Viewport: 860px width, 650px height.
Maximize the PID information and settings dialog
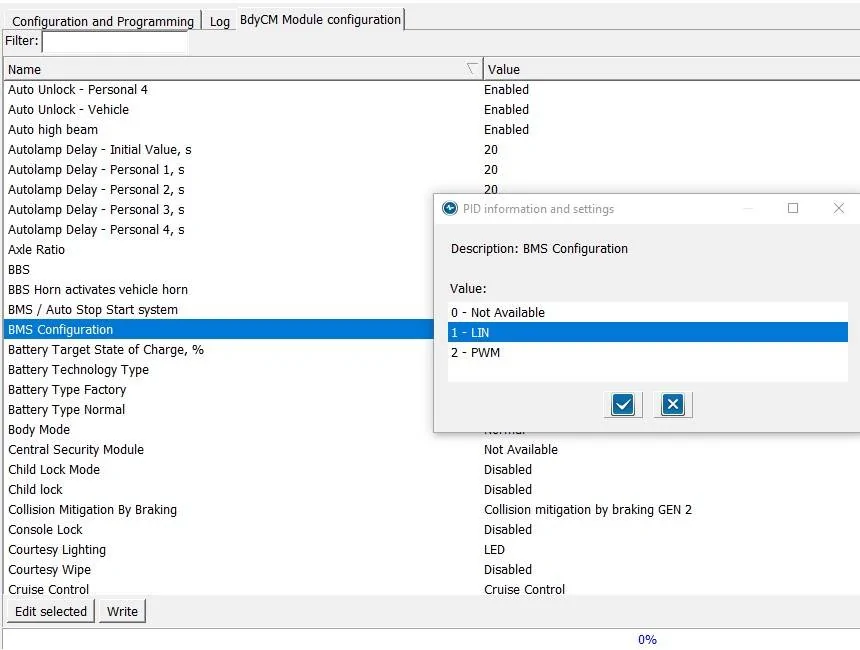point(793,208)
